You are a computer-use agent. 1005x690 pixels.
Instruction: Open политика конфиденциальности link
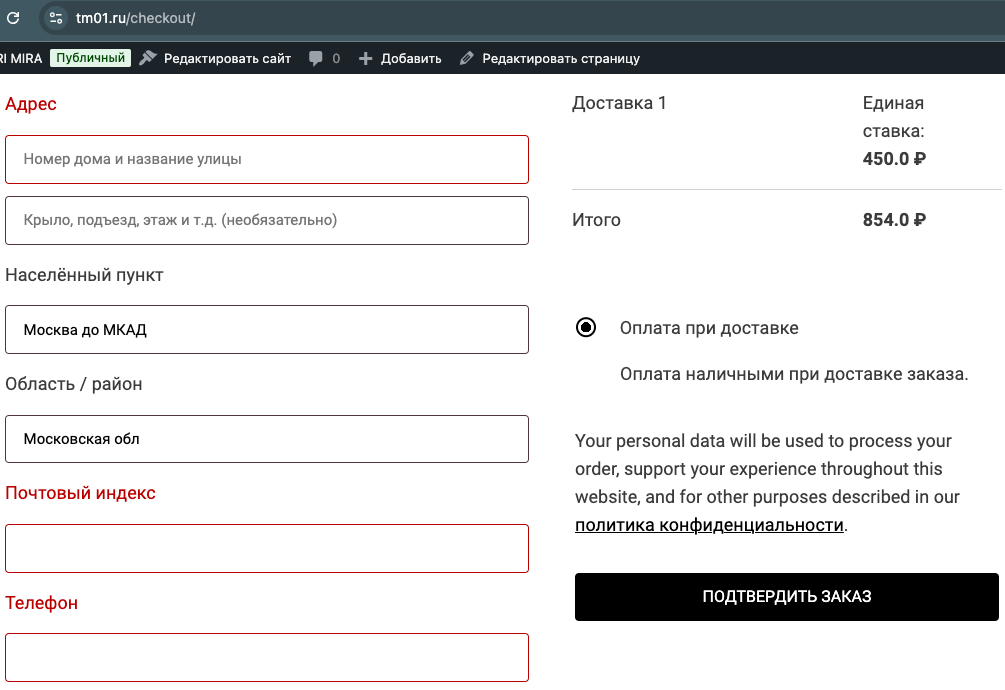709,525
